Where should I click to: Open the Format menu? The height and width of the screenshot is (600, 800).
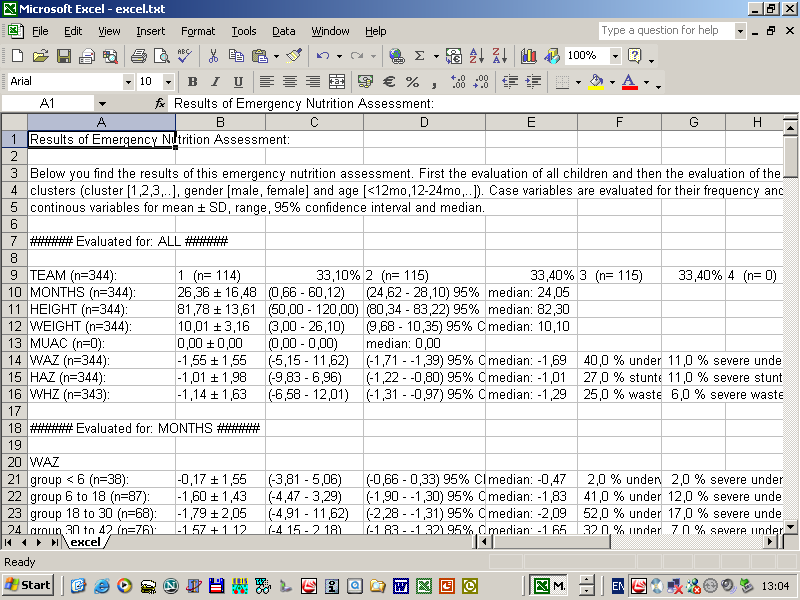tap(197, 31)
